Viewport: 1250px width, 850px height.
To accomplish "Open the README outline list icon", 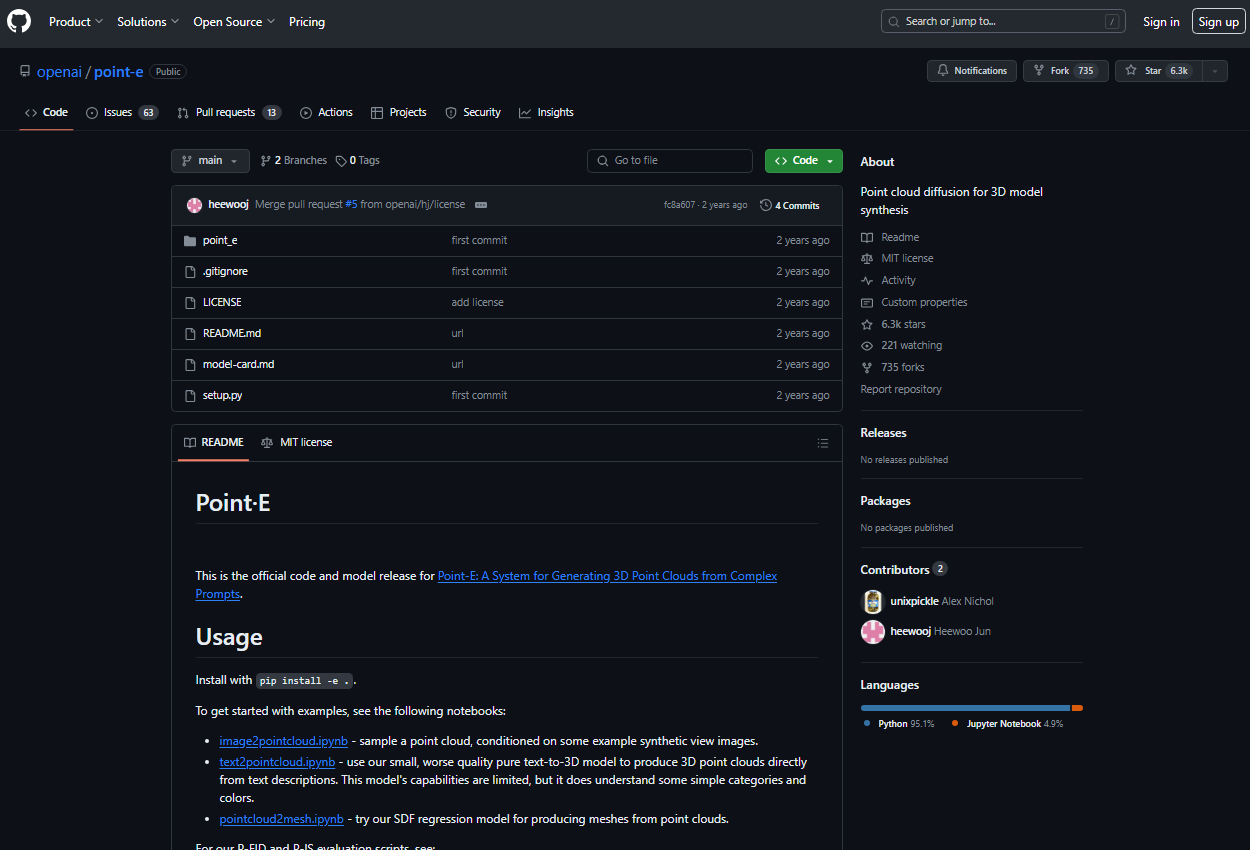I will 823,443.
